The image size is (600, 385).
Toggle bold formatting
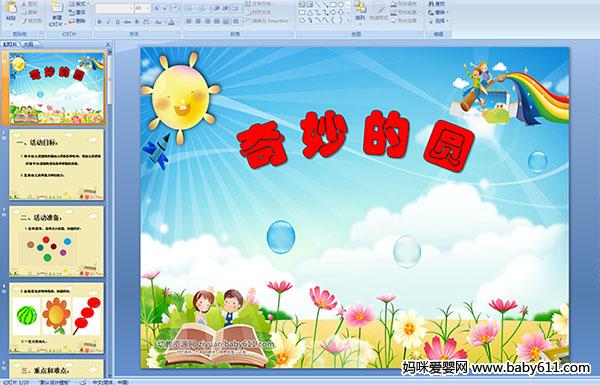(x=99, y=22)
